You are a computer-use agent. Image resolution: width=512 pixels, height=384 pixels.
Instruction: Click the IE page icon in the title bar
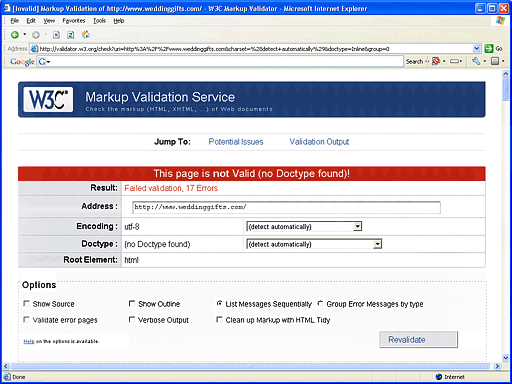click(x=7, y=8)
